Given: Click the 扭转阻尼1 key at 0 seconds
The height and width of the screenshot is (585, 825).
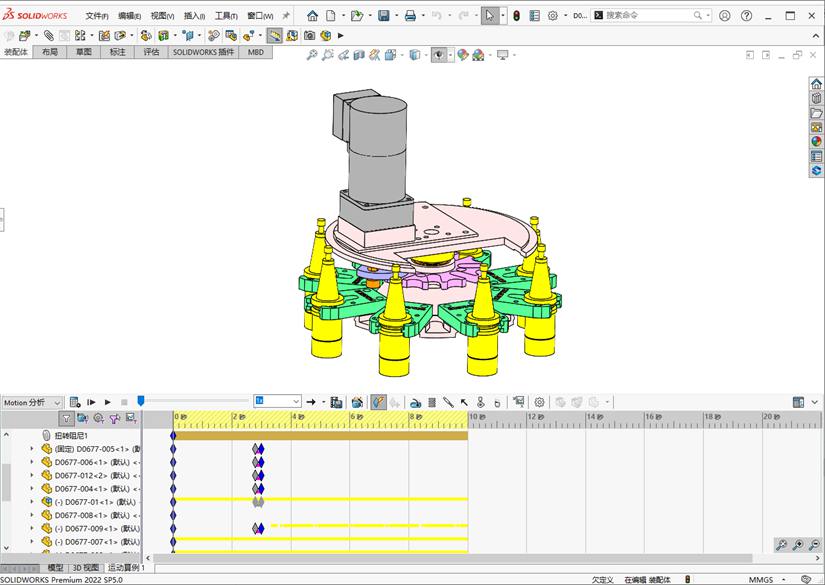Looking at the screenshot, I should click(x=173, y=436).
